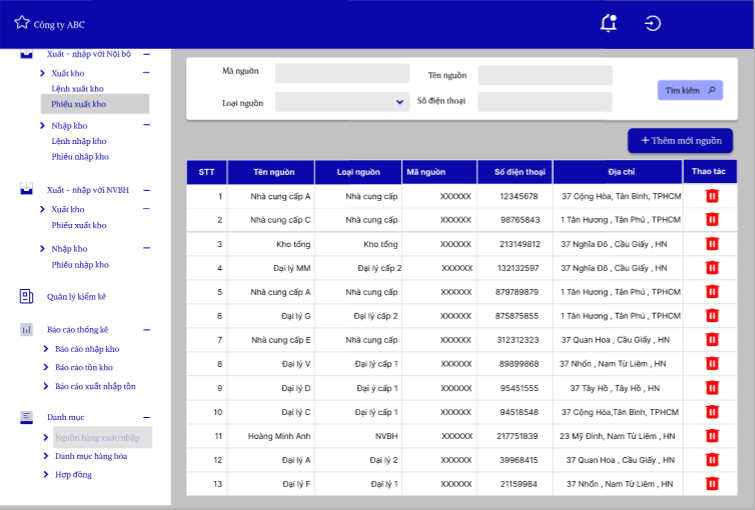Open the notifications bell icon
This screenshot has width=755, height=510.
609,23
